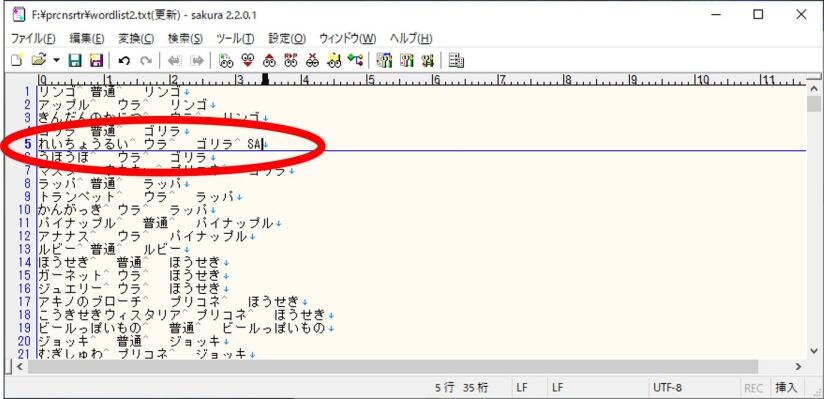The image size is (824, 399).
Task: Choose Save As with the purple floppy icon
Action: click(x=96, y=60)
